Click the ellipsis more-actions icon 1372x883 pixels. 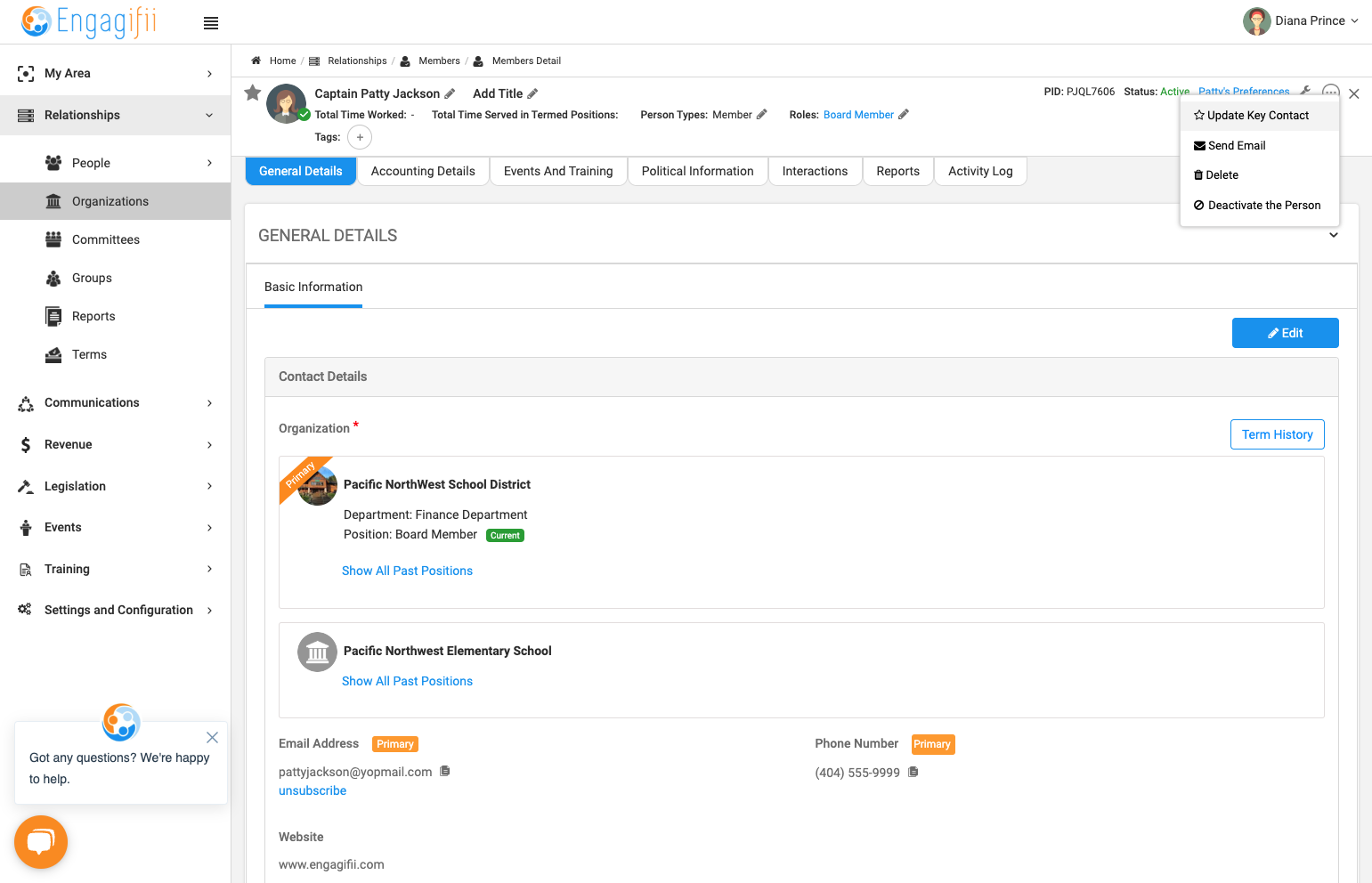tap(1331, 91)
